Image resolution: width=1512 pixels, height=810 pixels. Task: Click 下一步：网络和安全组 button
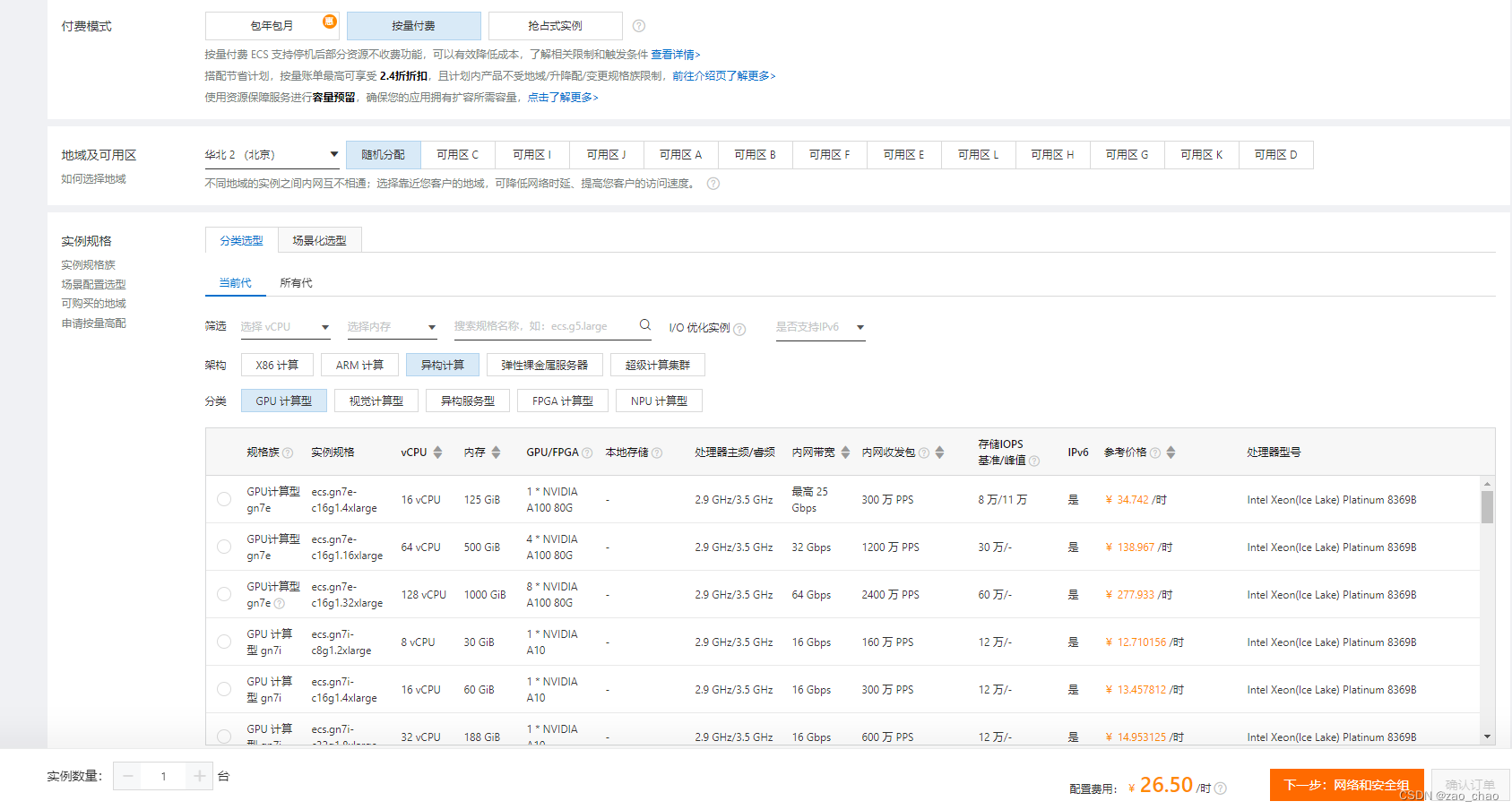(x=1347, y=785)
